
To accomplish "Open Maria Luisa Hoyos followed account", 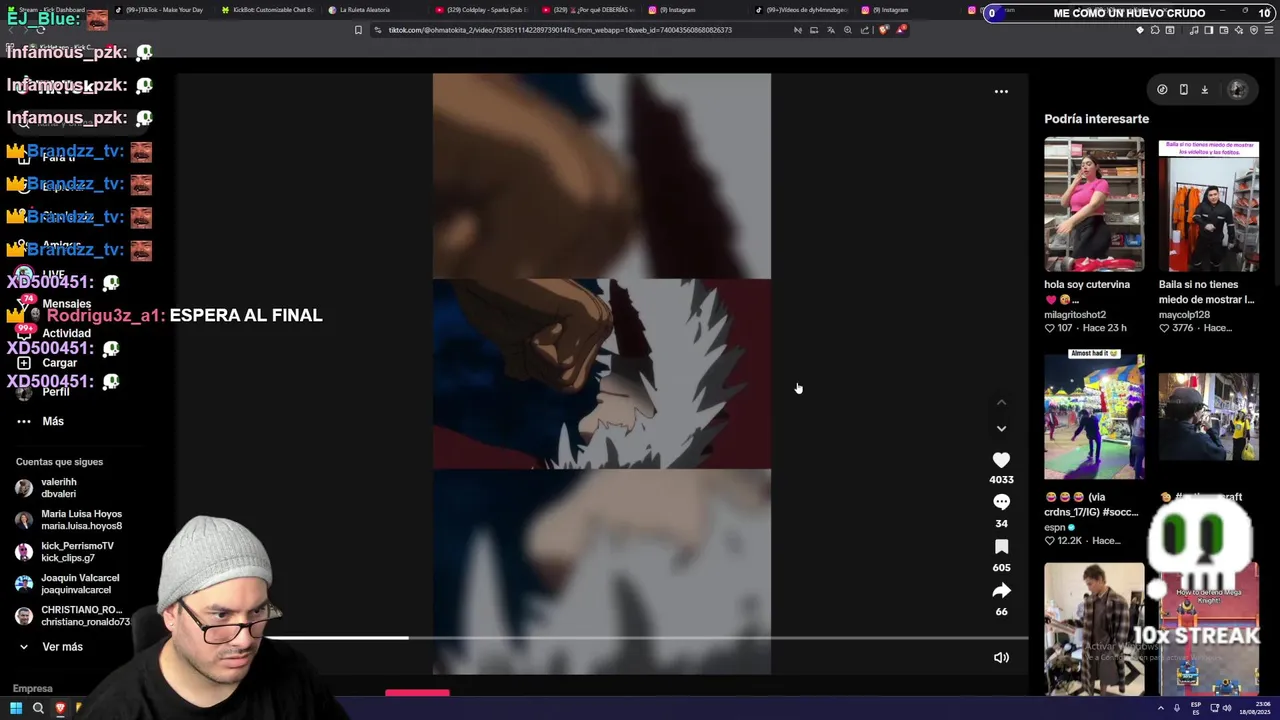I will (81, 520).
